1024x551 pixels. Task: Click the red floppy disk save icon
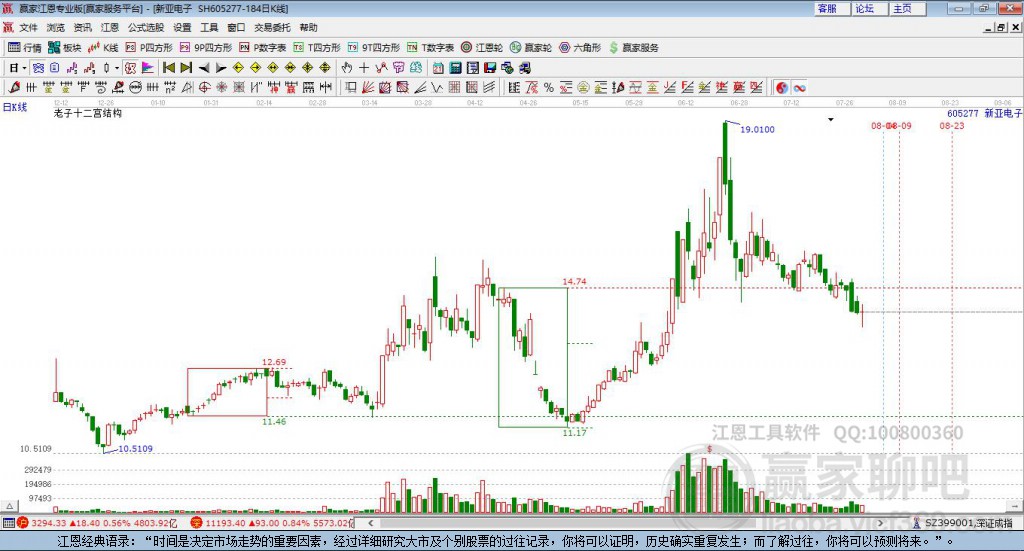(490, 68)
